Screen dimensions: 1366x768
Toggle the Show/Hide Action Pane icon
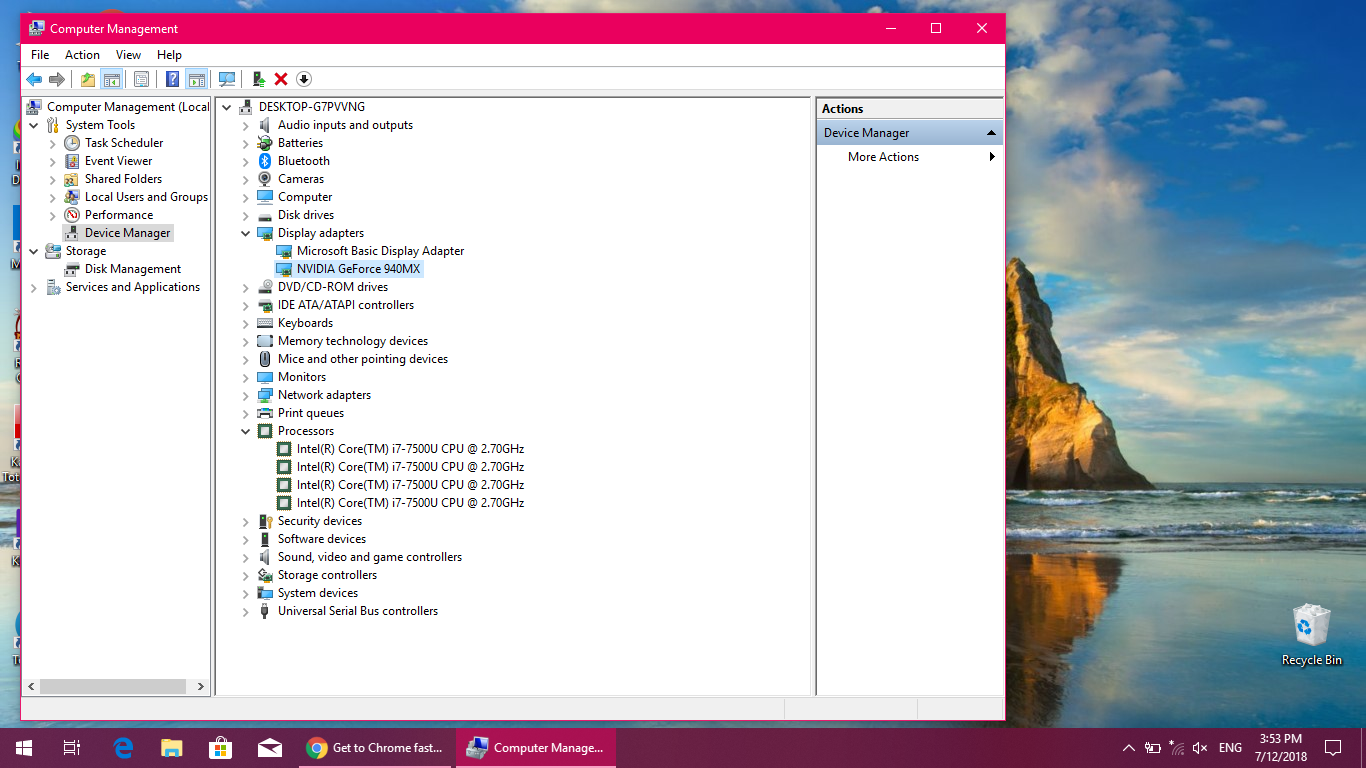click(x=196, y=79)
